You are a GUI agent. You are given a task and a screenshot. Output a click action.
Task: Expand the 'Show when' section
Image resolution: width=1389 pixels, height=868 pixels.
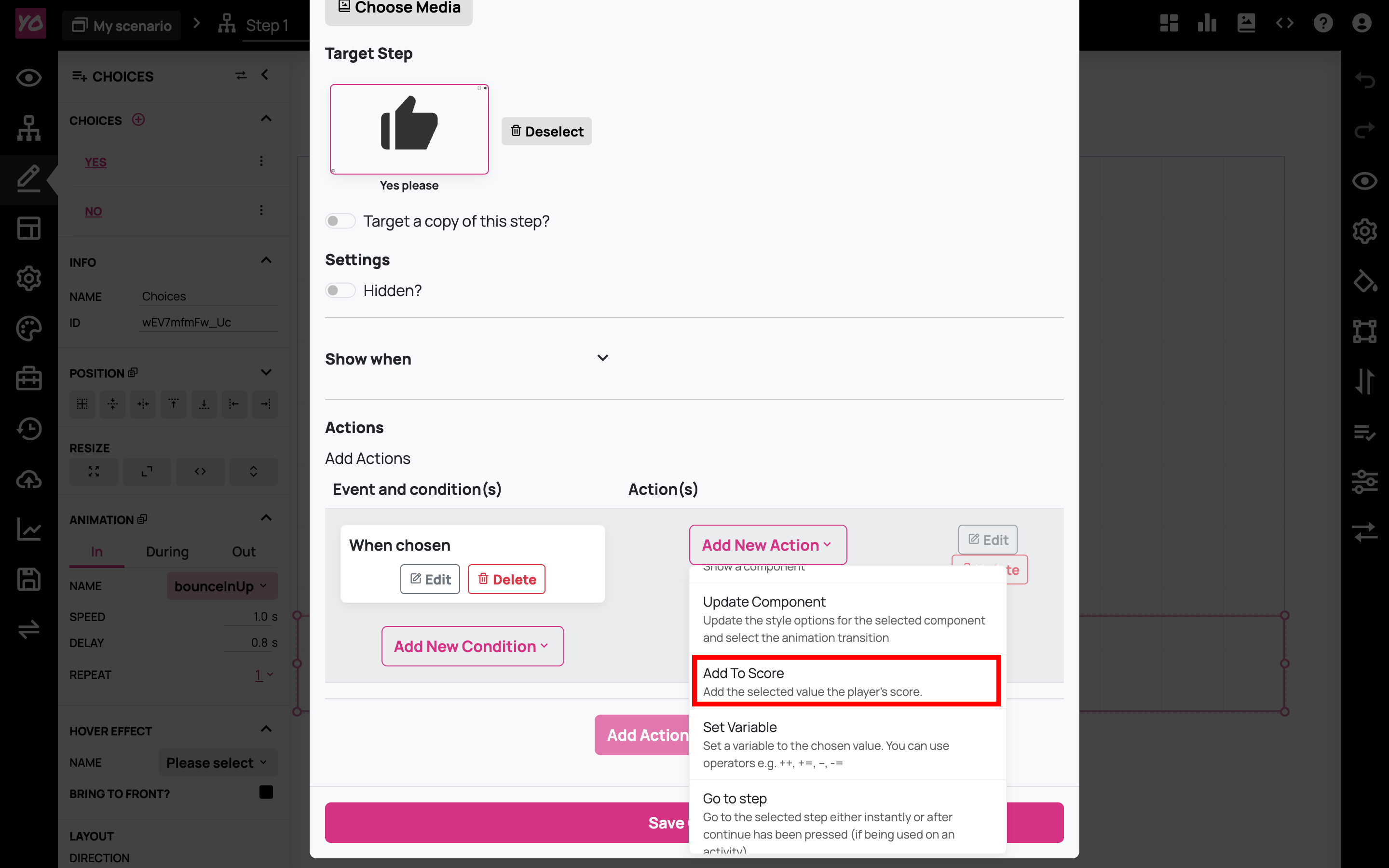click(x=602, y=358)
